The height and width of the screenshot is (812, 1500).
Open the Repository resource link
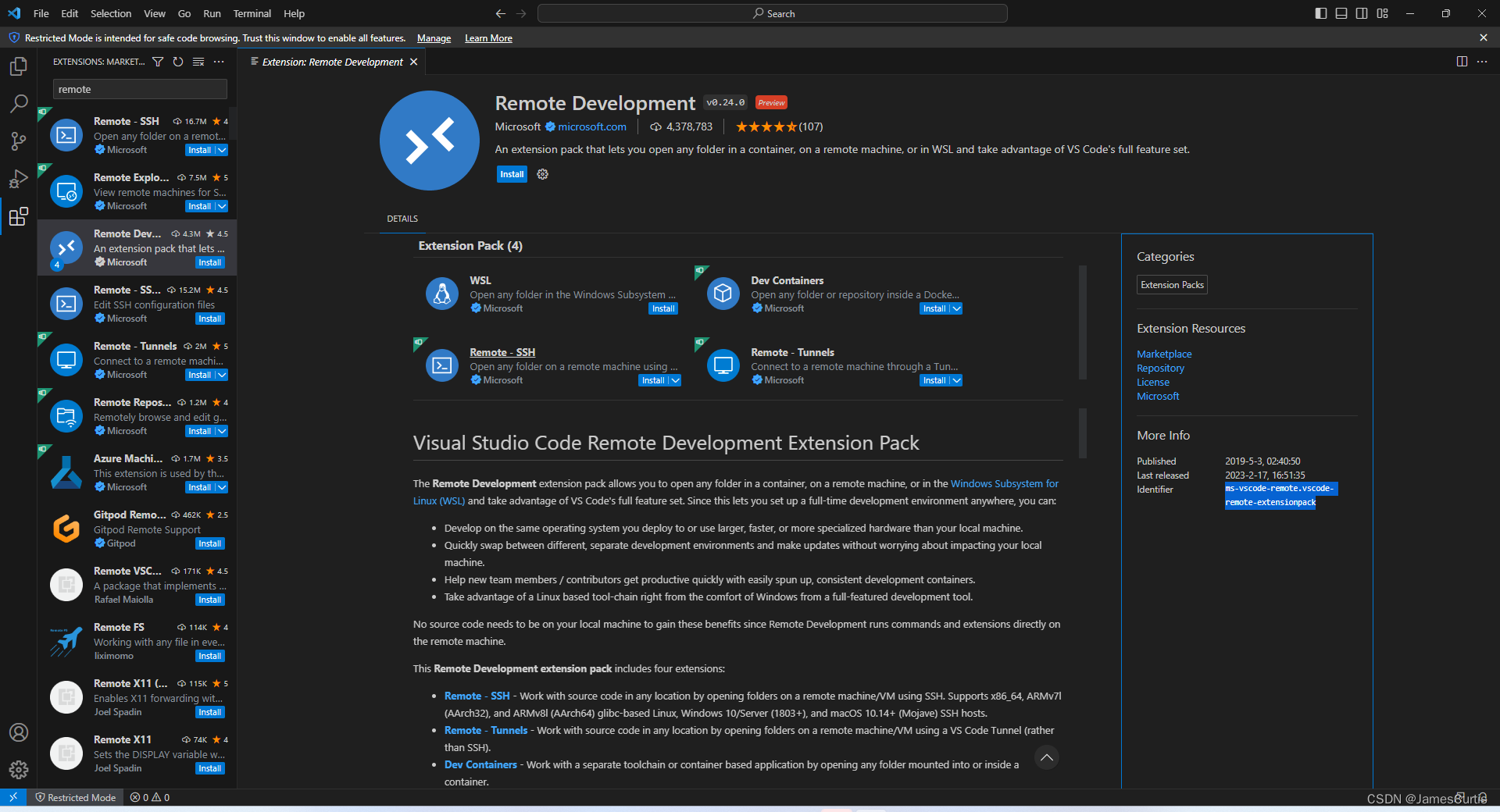(1160, 368)
